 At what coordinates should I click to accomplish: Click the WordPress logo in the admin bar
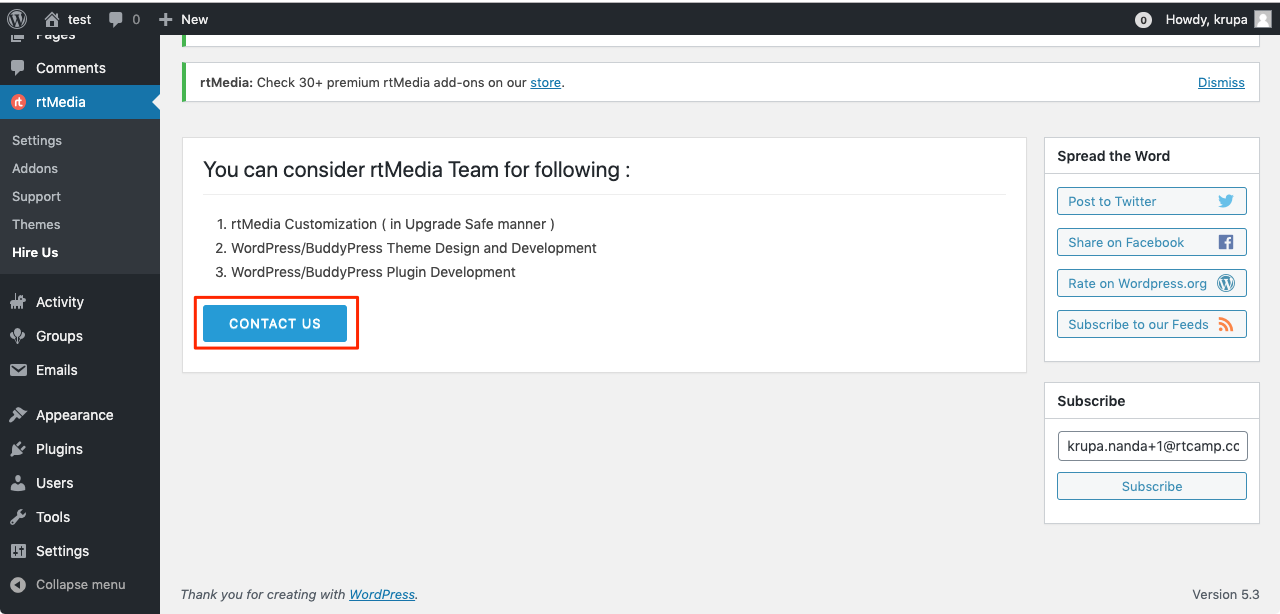17,18
